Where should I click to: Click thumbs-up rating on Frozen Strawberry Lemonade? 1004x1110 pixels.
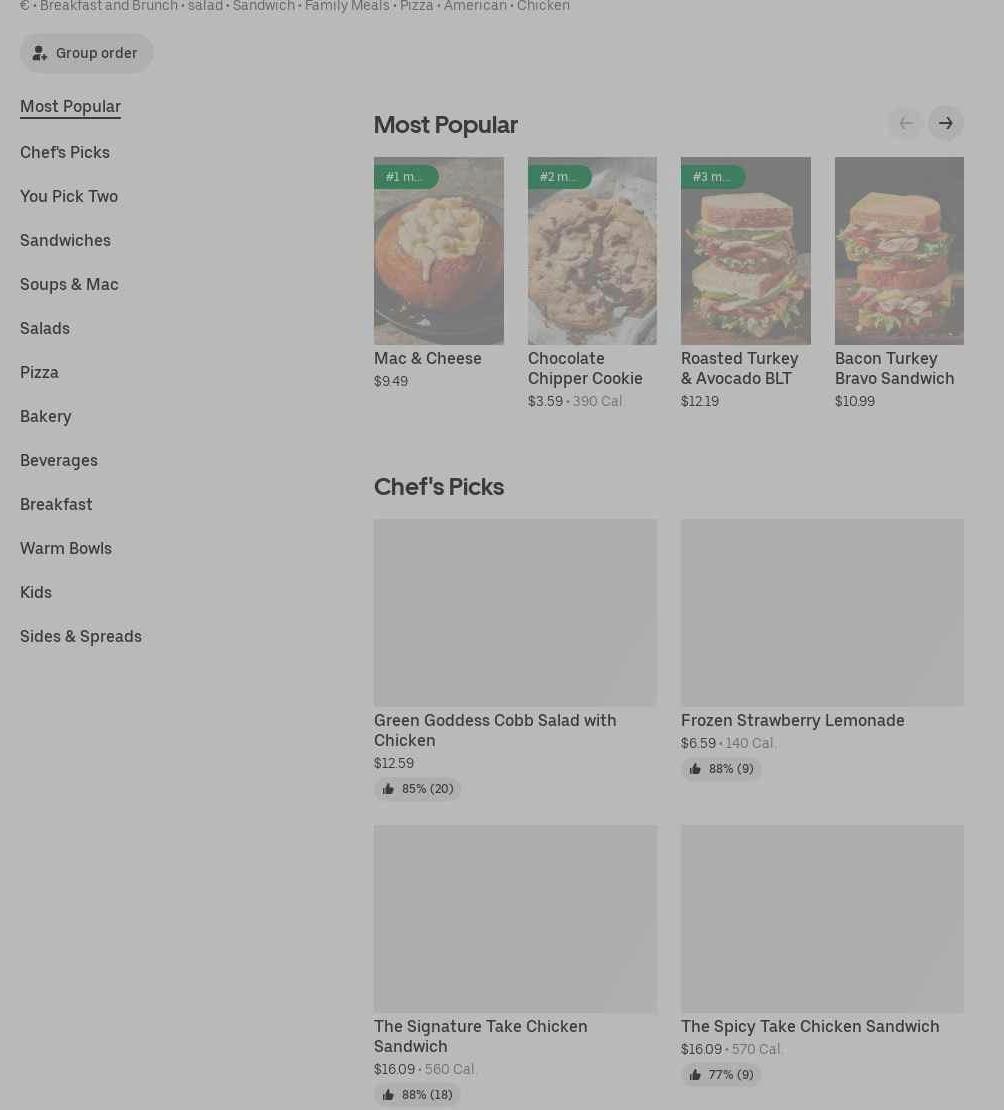[721, 769]
